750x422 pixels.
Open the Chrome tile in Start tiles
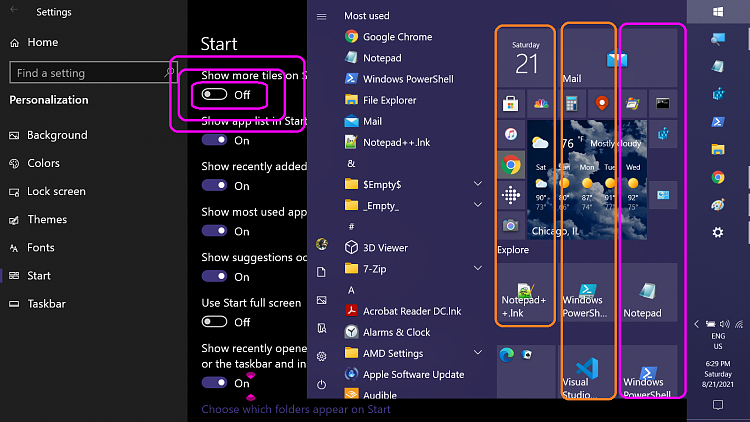tap(510, 165)
